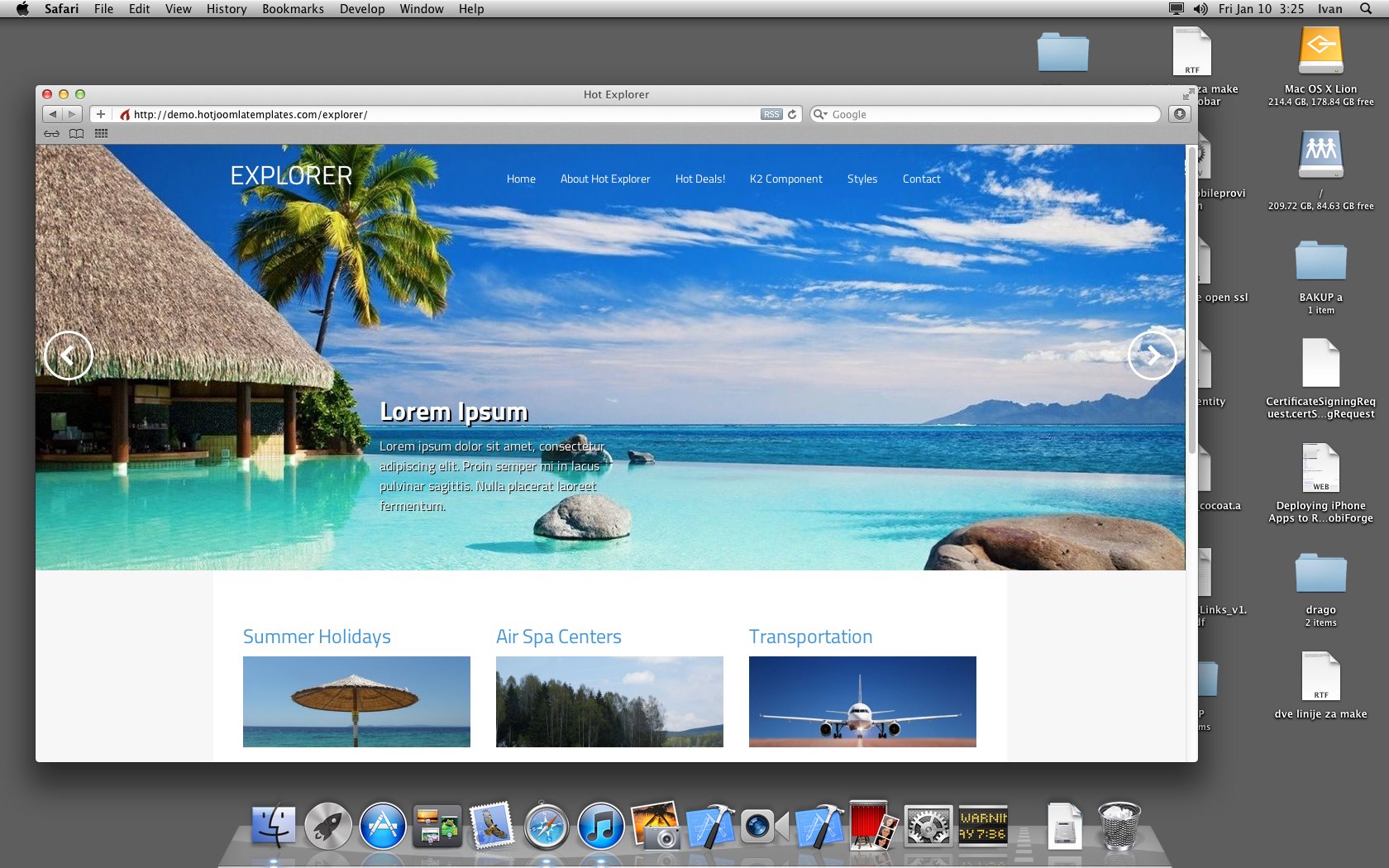Reload the page with the circular arrow icon
This screenshot has height=868, width=1389.
pos(792,114)
